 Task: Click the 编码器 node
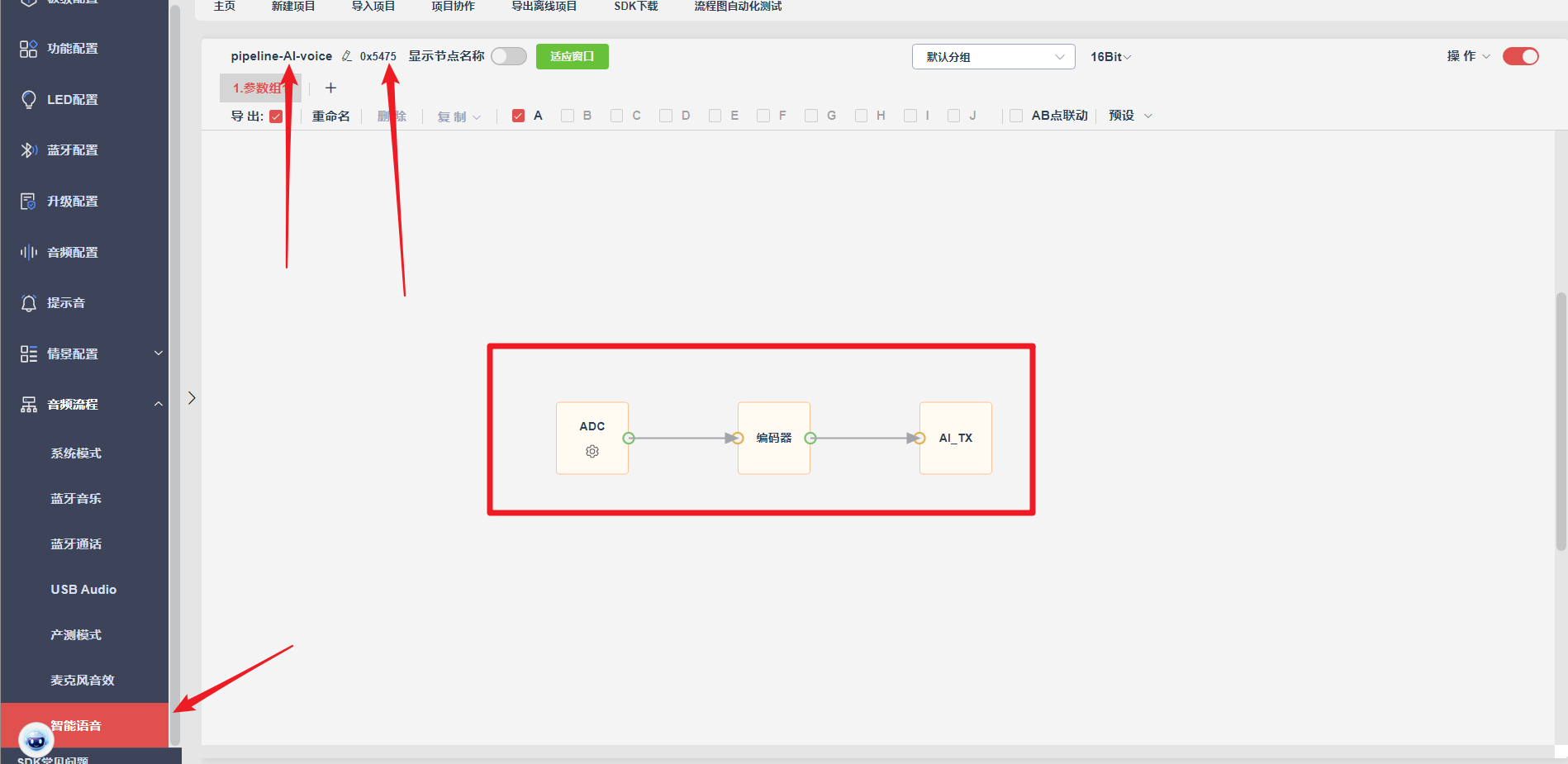pyautogui.click(x=774, y=439)
